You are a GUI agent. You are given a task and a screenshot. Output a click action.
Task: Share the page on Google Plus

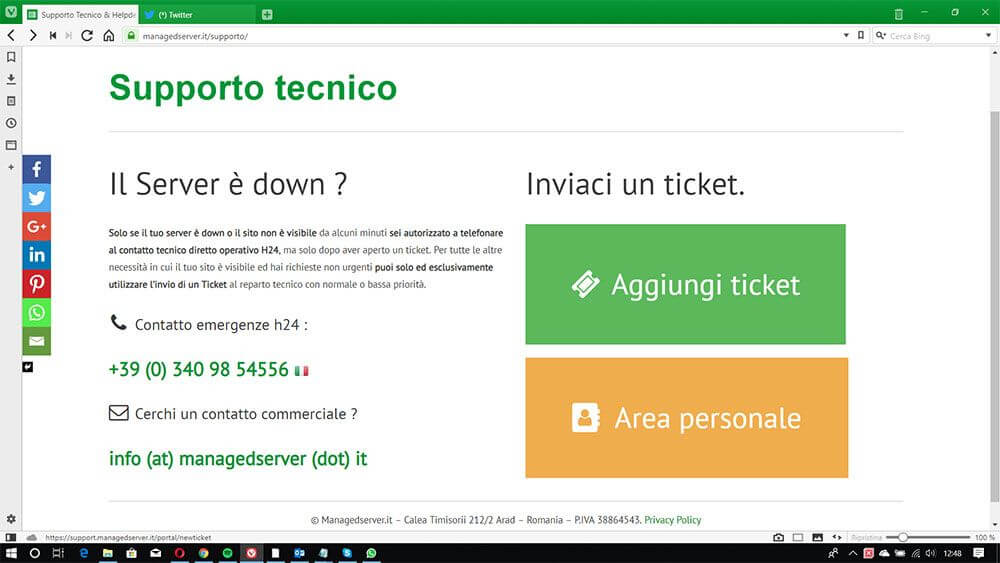coord(36,226)
